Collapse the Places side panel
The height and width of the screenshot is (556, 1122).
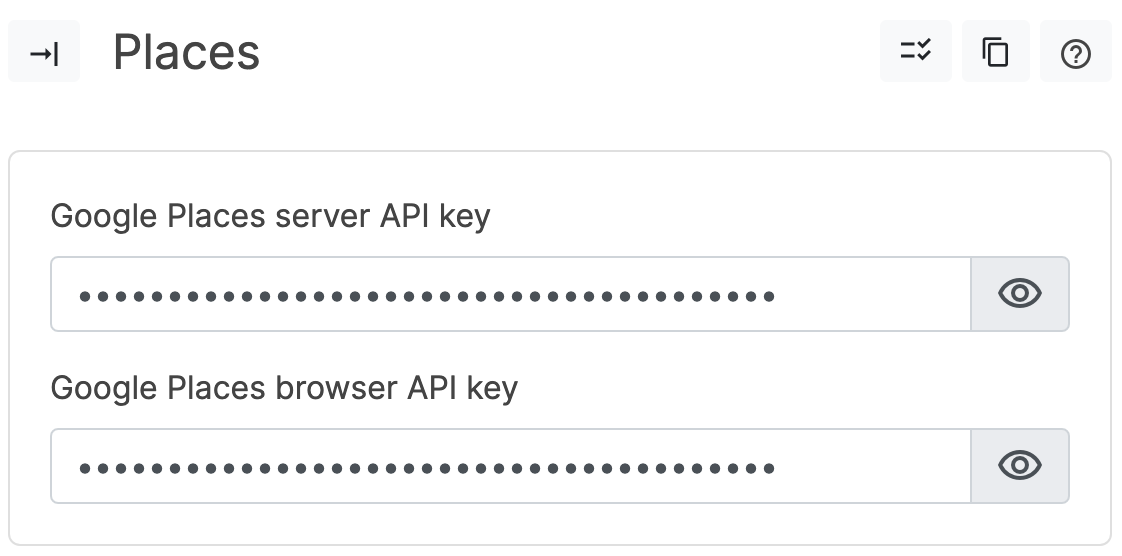(x=44, y=54)
